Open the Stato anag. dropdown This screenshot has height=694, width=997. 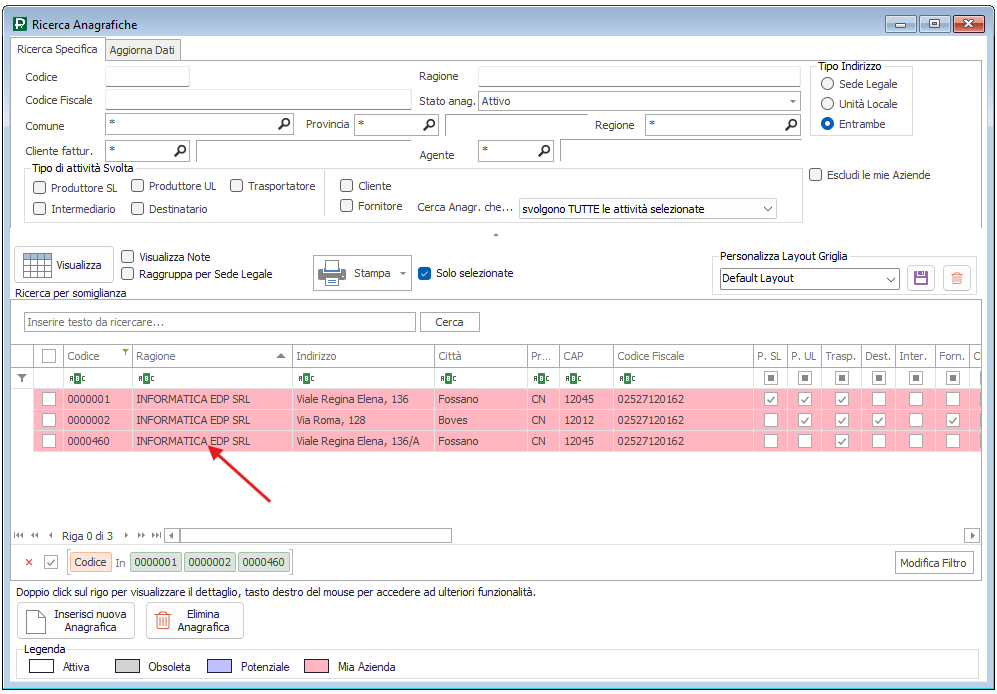point(792,101)
